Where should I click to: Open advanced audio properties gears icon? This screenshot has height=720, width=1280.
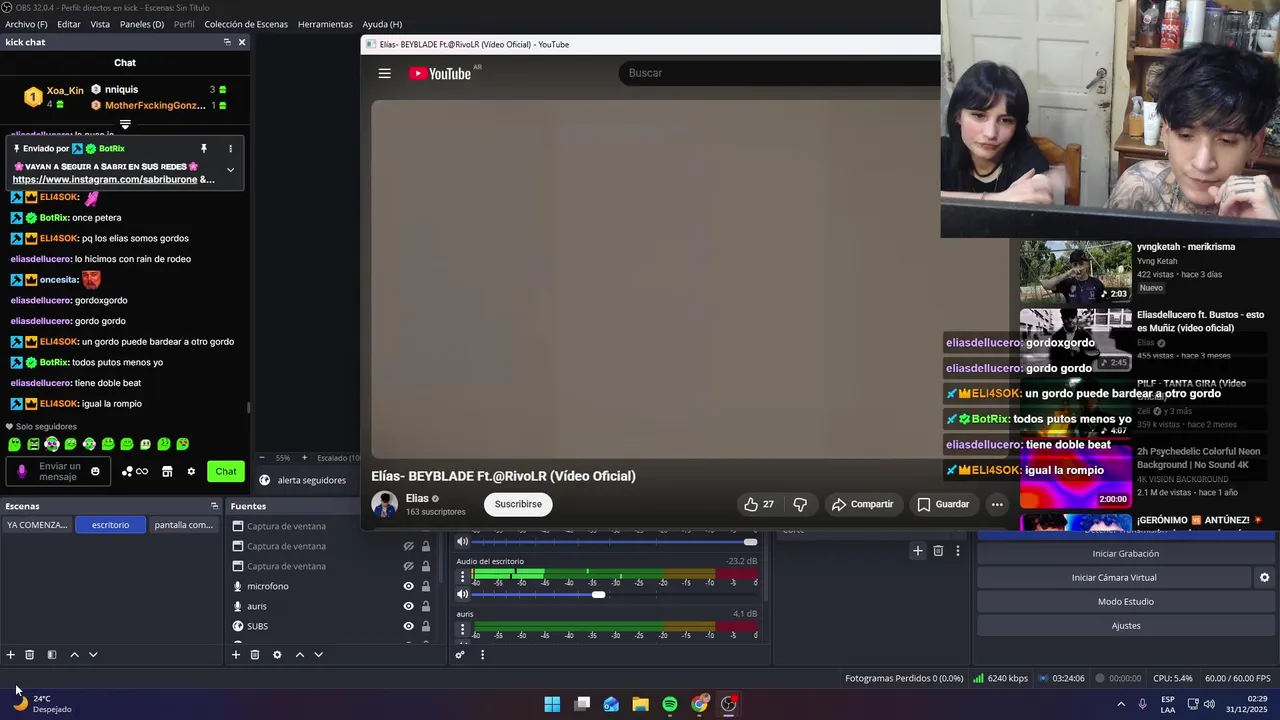click(x=460, y=655)
